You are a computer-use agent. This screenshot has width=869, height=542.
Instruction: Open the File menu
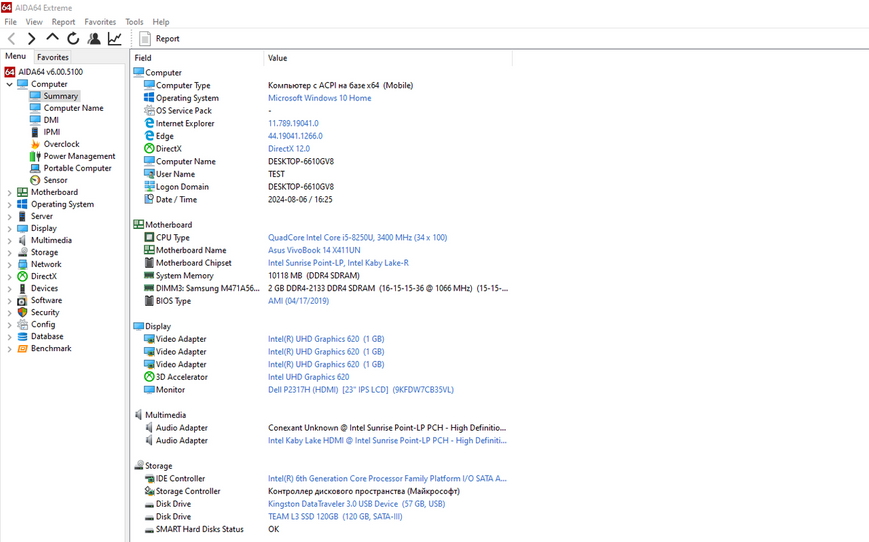point(11,22)
